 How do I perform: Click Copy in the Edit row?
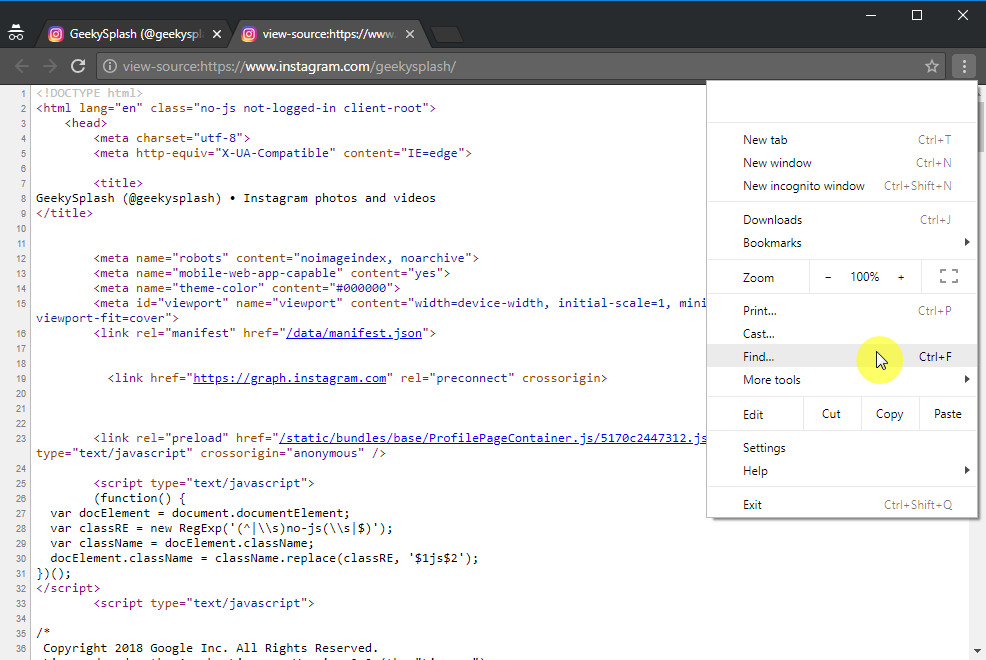pos(889,414)
